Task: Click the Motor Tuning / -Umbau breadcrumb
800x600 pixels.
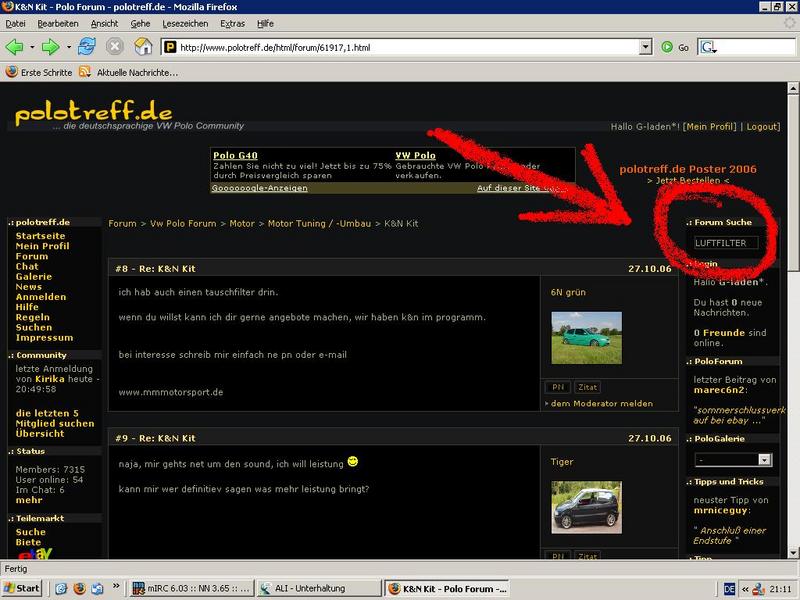Action: [319, 223]
